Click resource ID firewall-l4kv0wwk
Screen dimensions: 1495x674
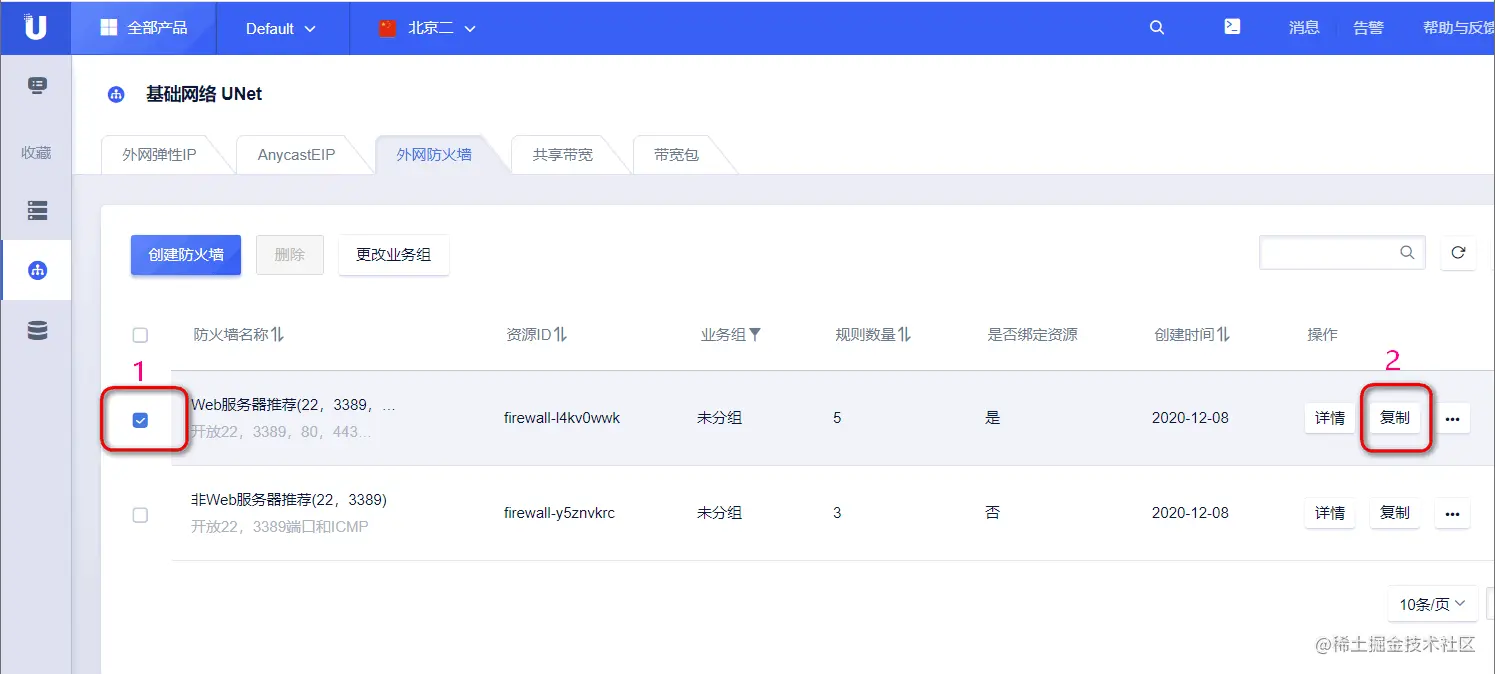click(x=562, y=418)
